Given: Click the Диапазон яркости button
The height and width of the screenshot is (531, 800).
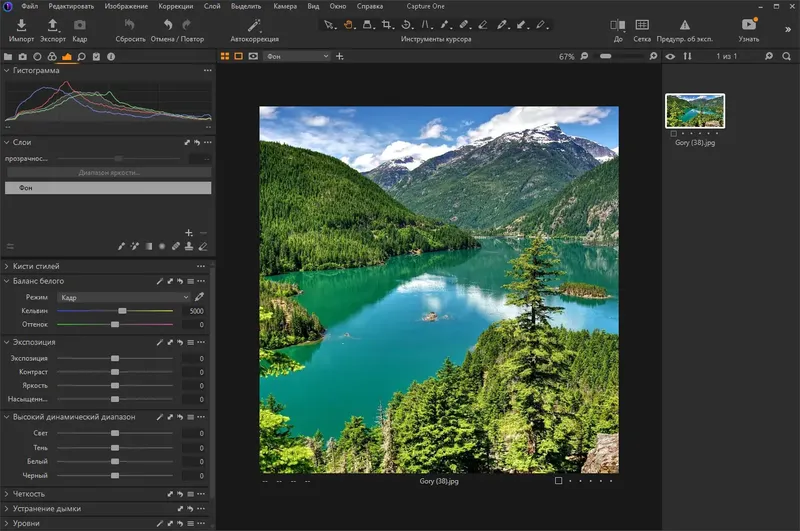Looking at the screenshot, I should tap(108, 172).
